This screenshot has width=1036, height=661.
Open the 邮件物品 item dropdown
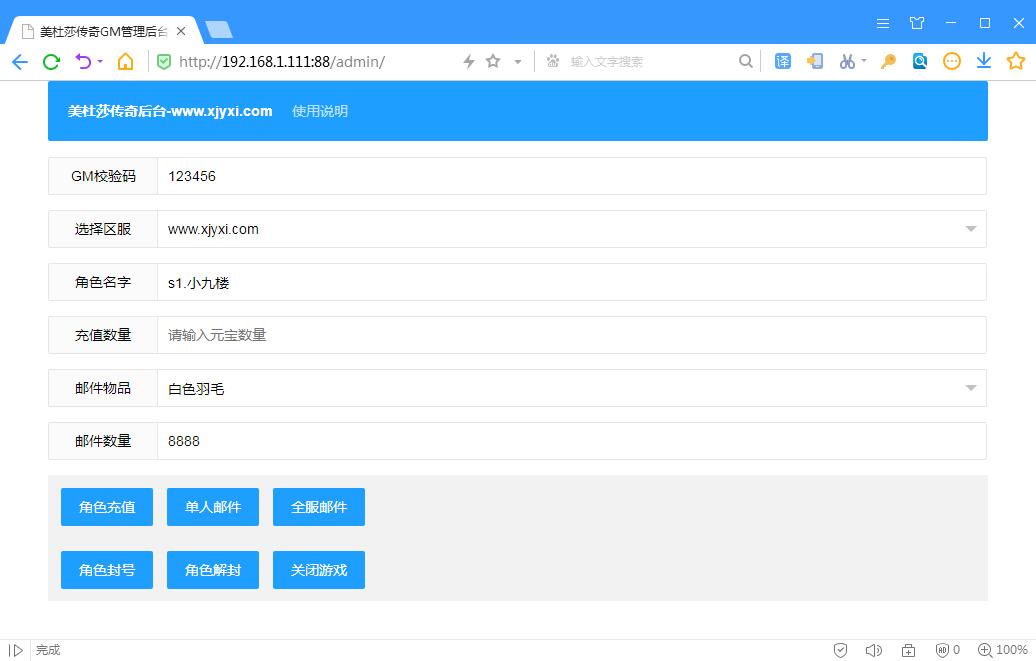coord(970,388)
